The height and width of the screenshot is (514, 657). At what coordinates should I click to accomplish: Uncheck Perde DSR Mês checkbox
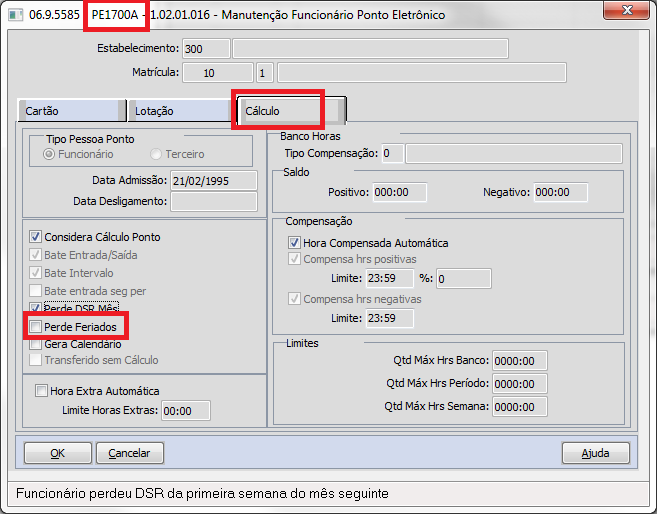pyautogui.click(x=36, y=307)
